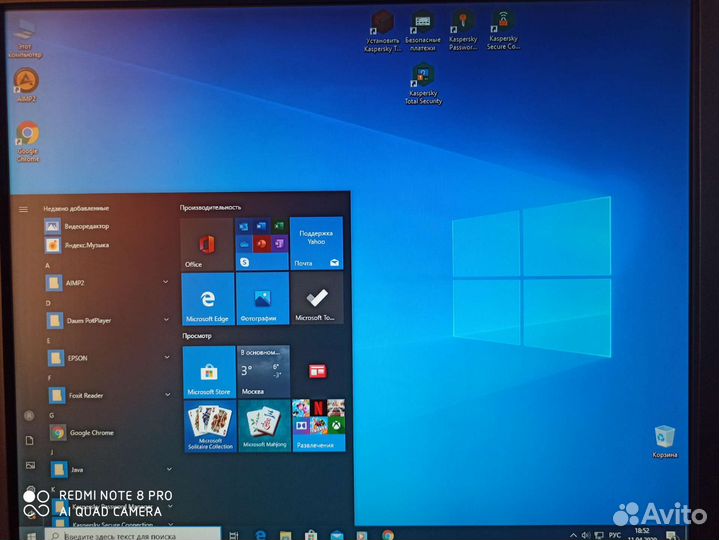This screenshot has height=540, width=719.
Task: Open the EPSON folder entry
Action: (x=110, y=358)
